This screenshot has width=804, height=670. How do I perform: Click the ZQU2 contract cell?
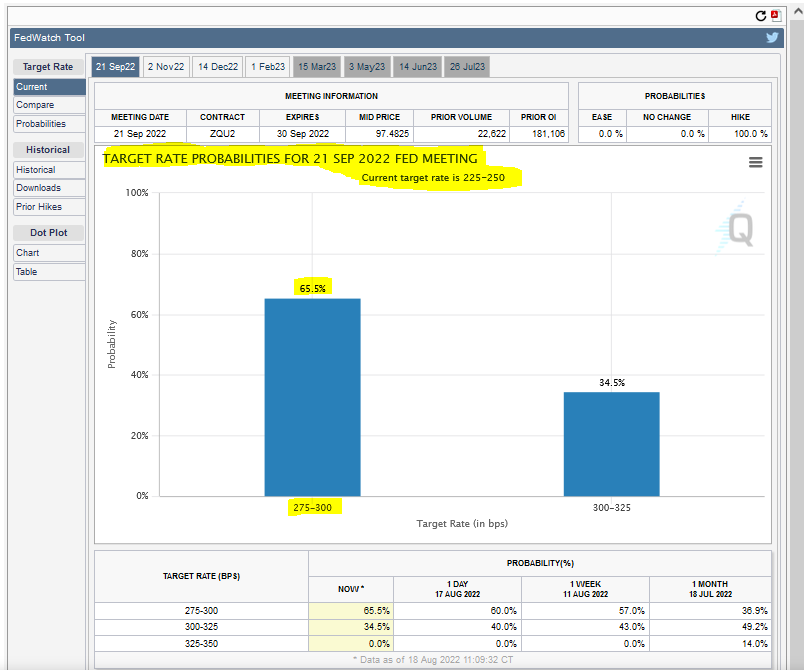[x=223, y=134]
